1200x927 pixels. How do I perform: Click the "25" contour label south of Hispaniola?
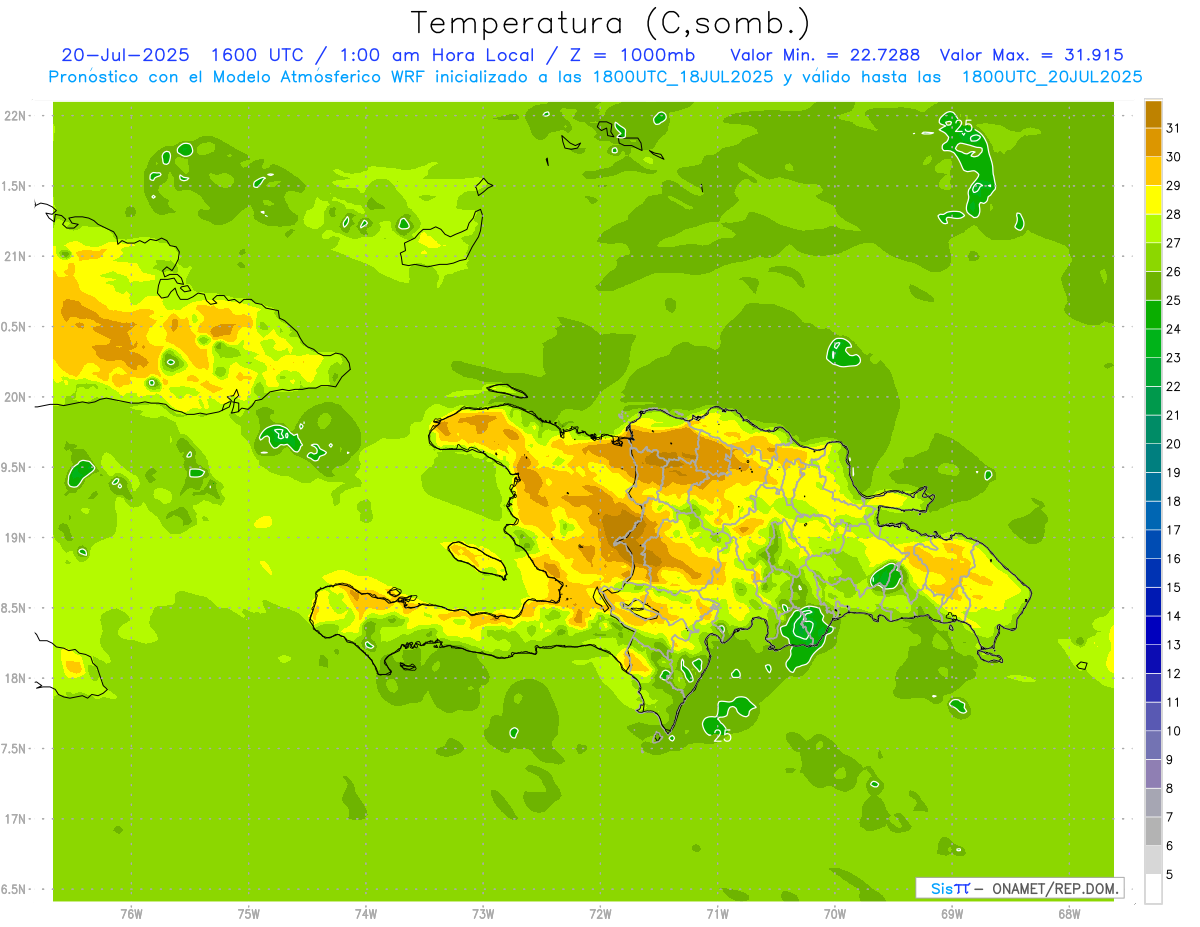(x=722, y=736)
